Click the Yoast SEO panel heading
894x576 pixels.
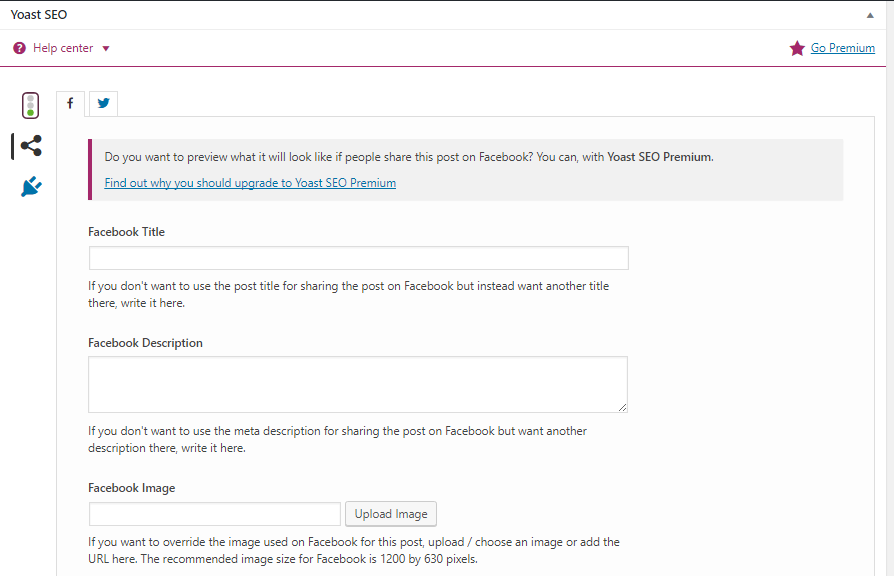coord(39,15)
